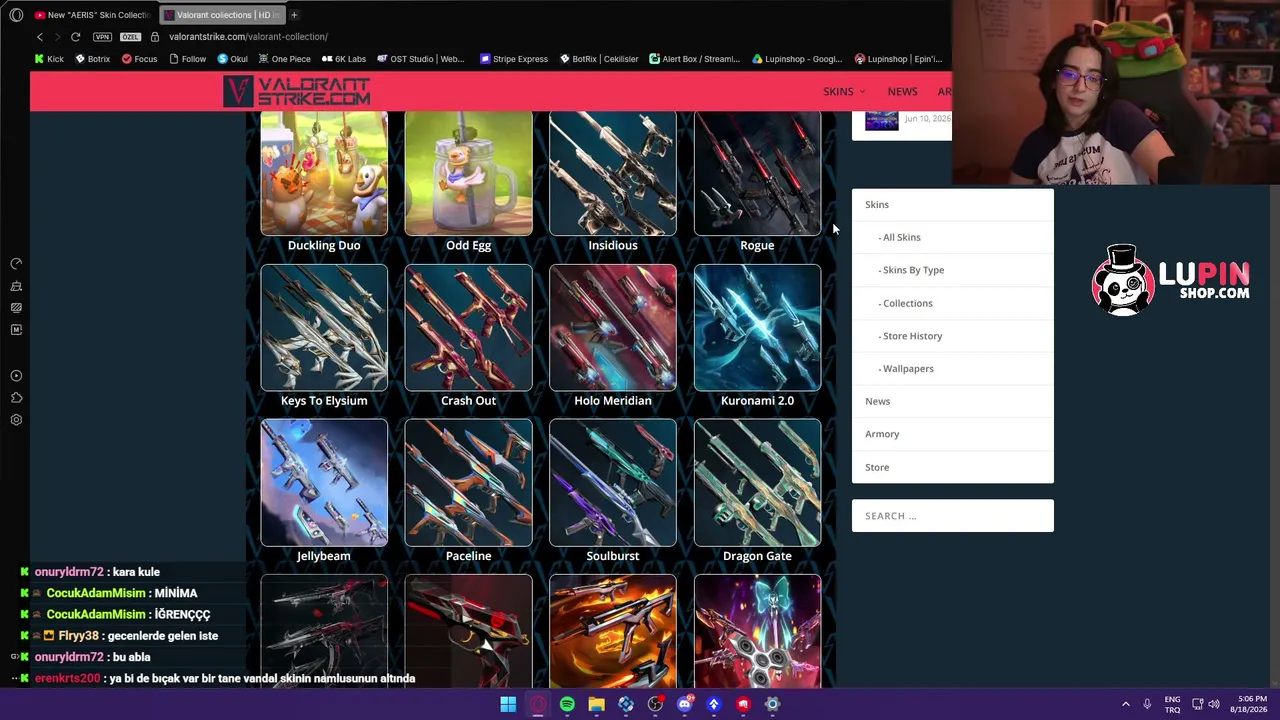
Task: Click the Valorant Strike site logo
Action: click(x=296, y=91)
